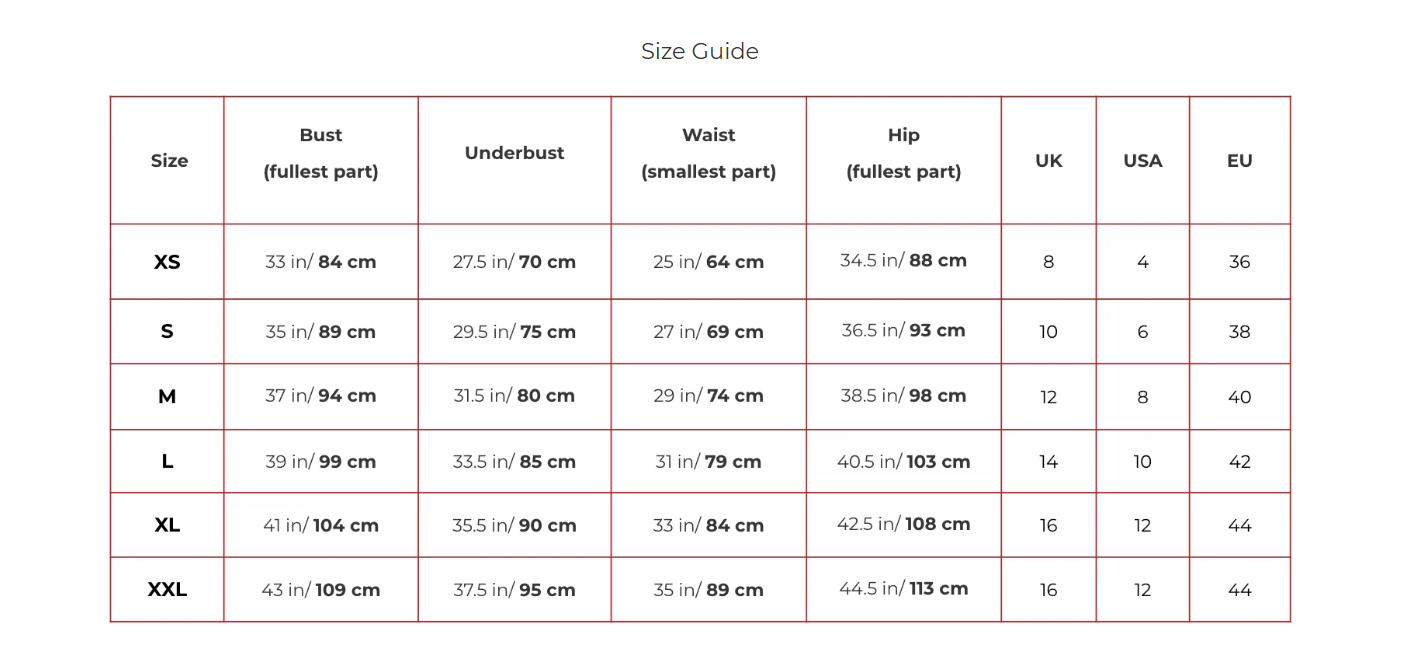Select the 40.5 in/ 103 cm hip cell
The width and height of the screenshot is (1407, 645).
click(x=903, y=462)
